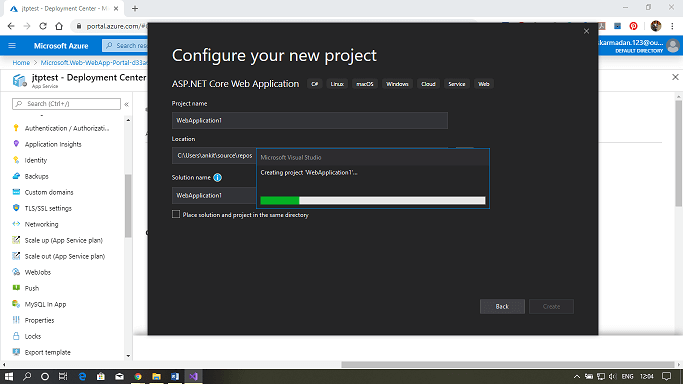This screenshot has height=384, width=683.
Task: Reload the page in Chrome
Action: tap(43, 26)
